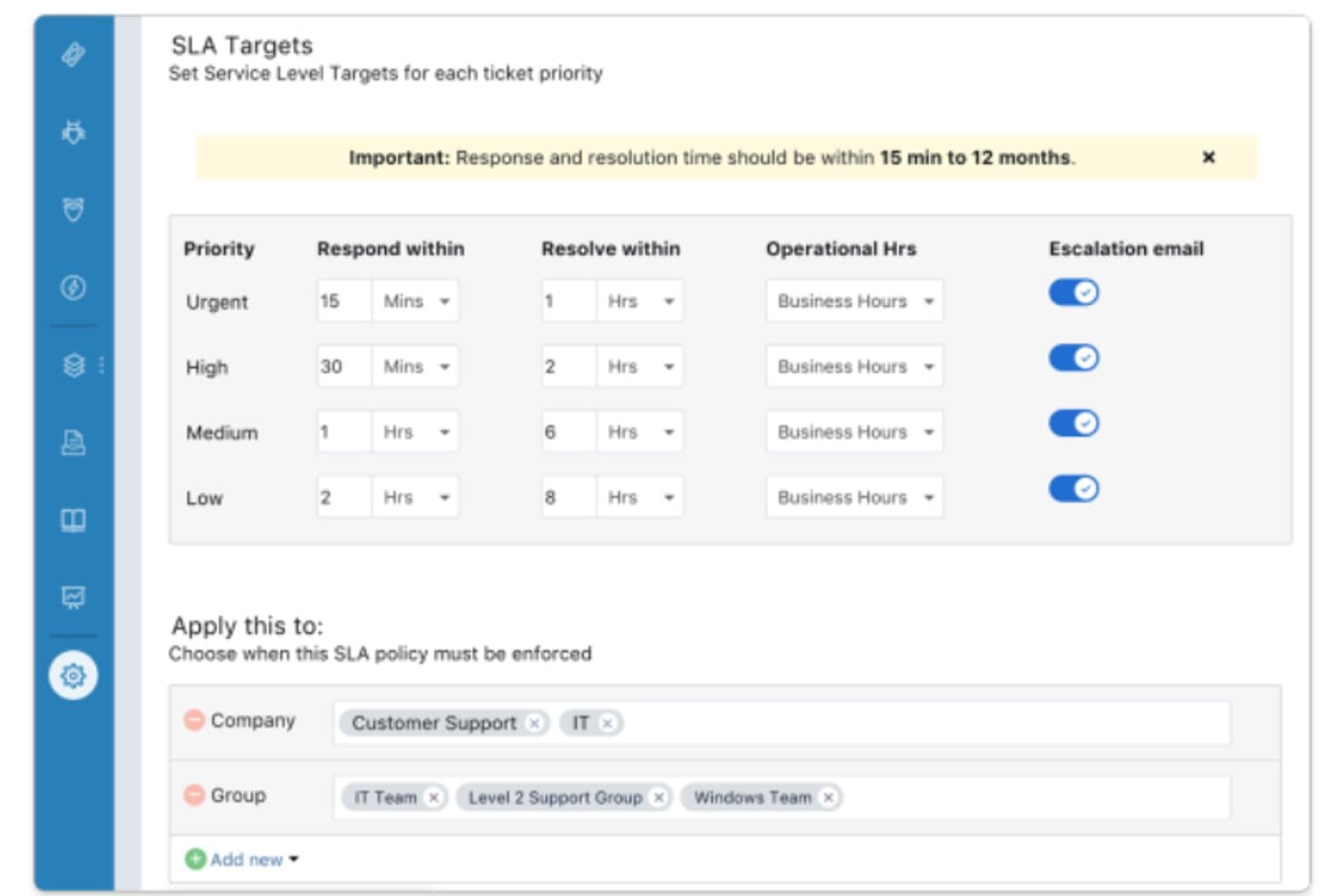Click Low resolve-within value field
This screenshot has height=896, width=1344.
click(x=569, y=497)
